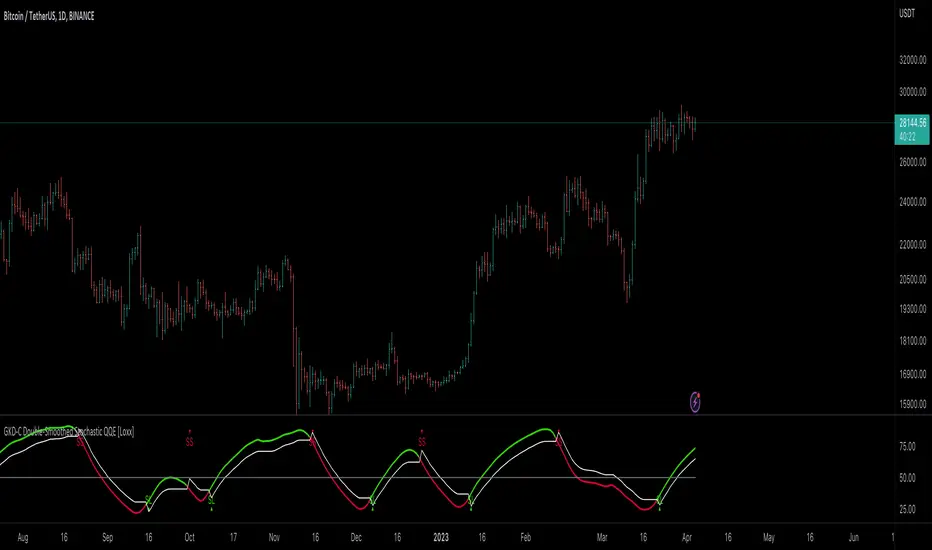The height and width of the screenshot is (550, 932).
Task: Select the 2023 label on time axis
Action: tap(441, 538)
